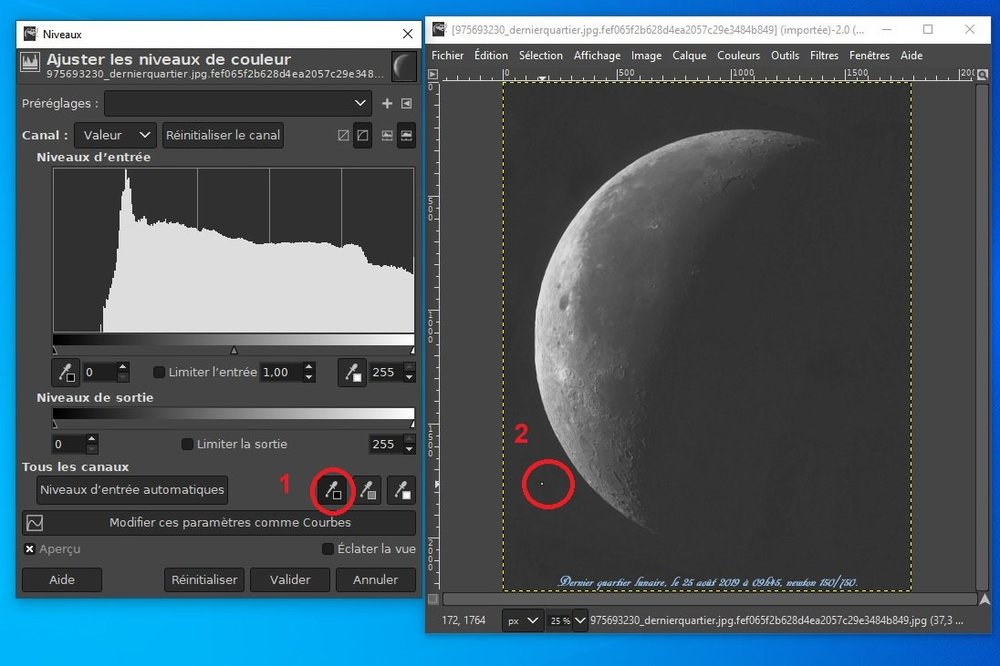Click the histogram display area
The width and height of the screenshot is (1000, 666).
point(233,250)
